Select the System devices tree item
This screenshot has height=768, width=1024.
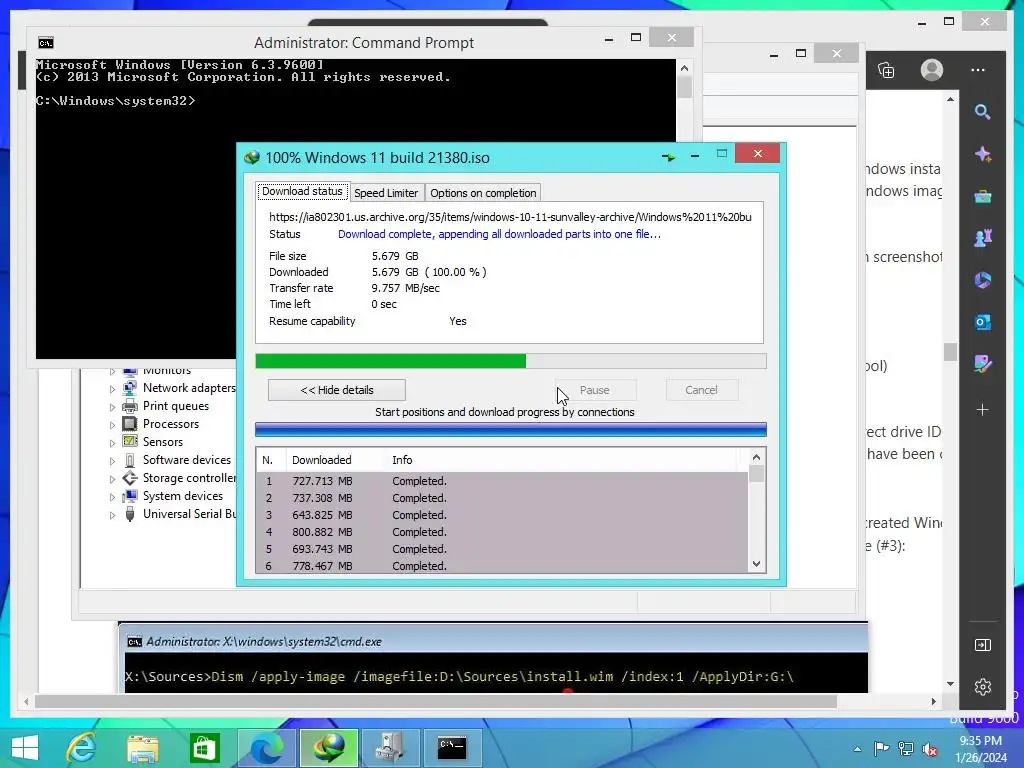click(x=183, y=496)
